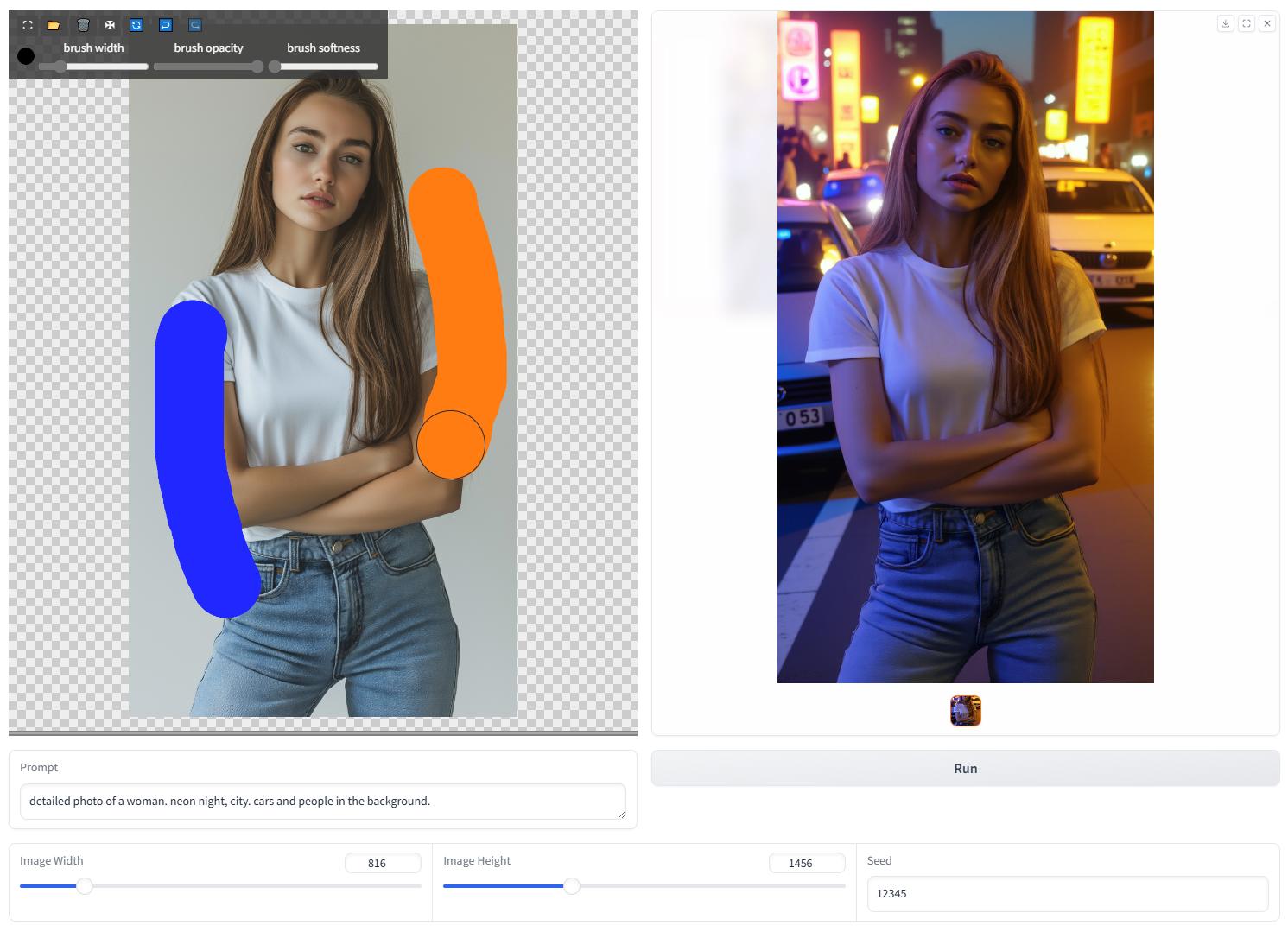Click inside the Prompt text box
Image resolution: width=1288 pixels, height=932 pixels.
(x=324, y=801)
